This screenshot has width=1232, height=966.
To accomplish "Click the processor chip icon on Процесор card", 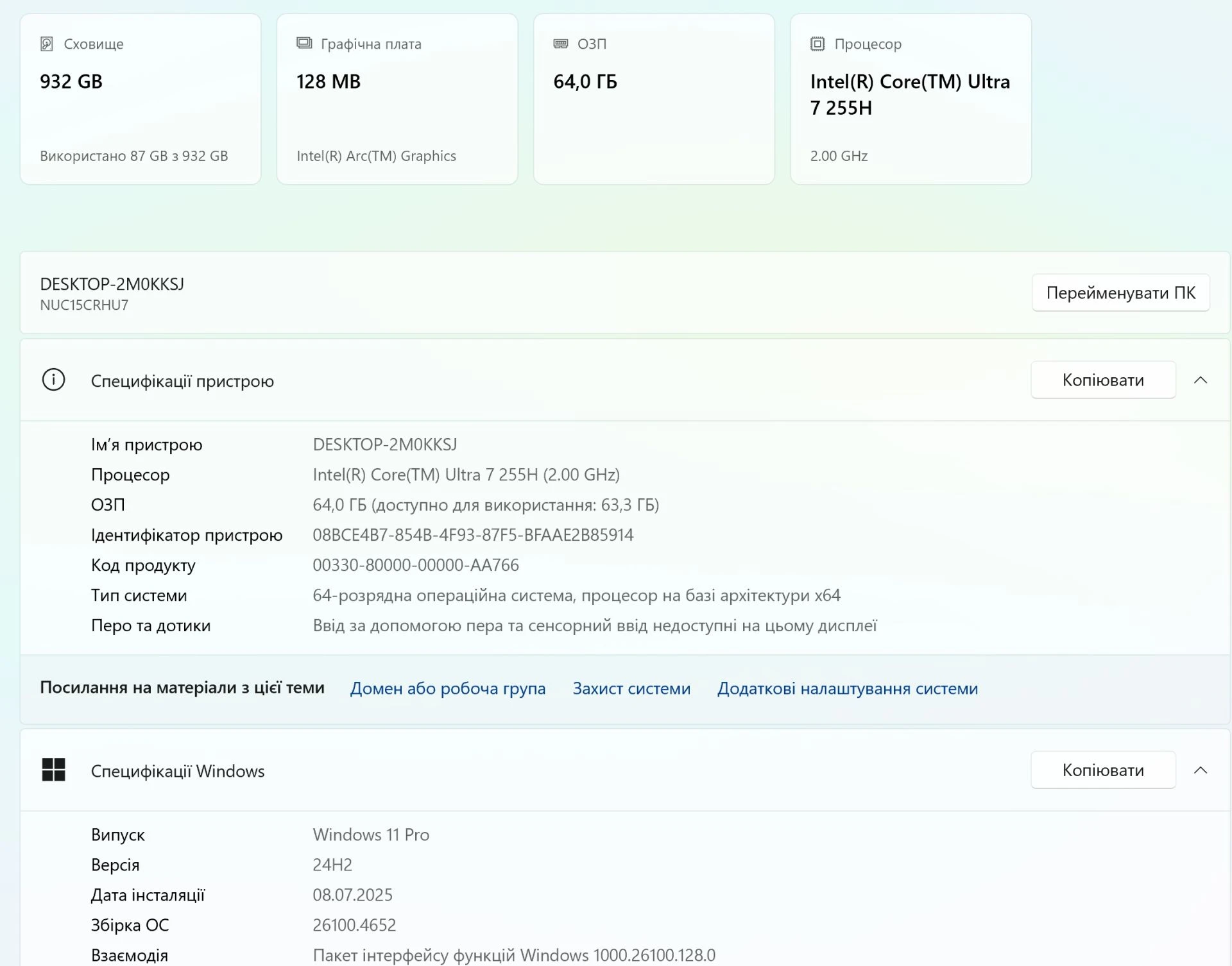I will click(x=817, y=44).
